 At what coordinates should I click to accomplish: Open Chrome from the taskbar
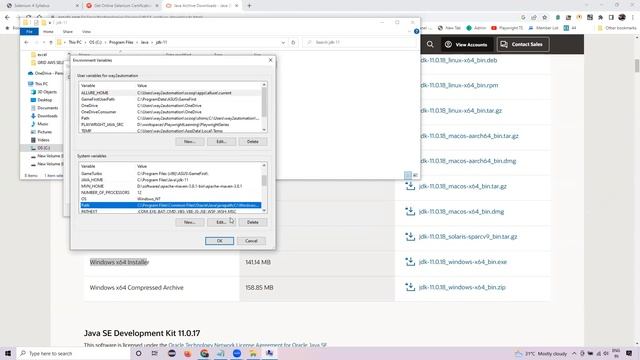pos(204,353)
